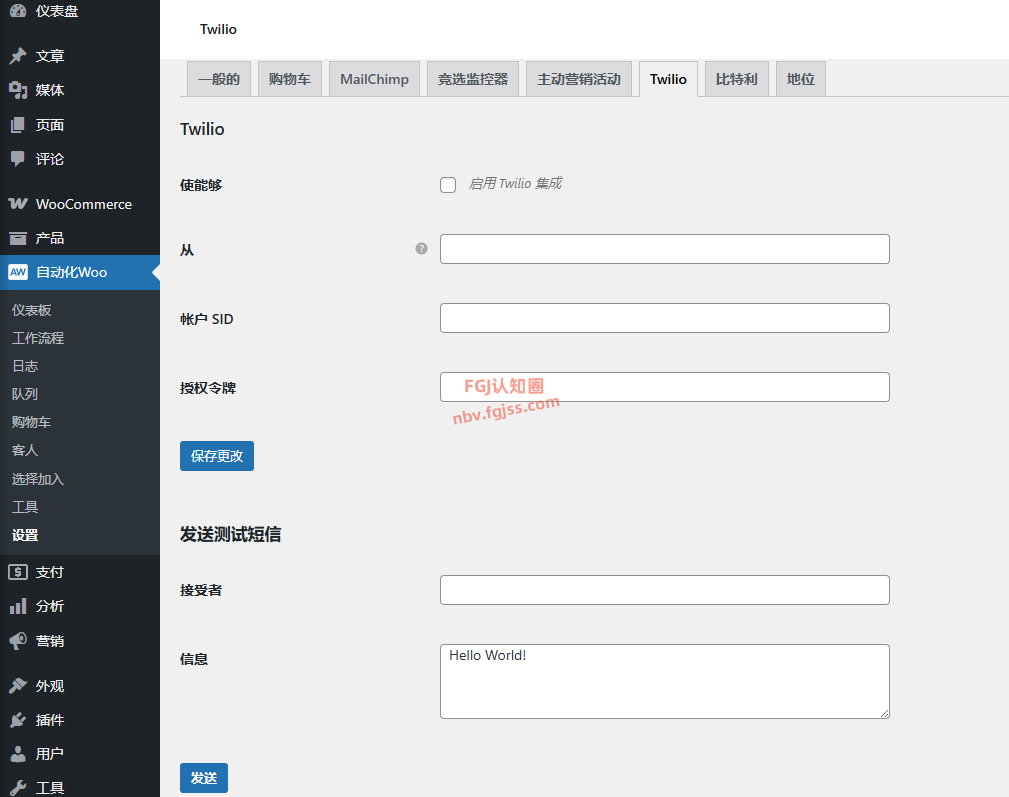Screen dimensions: 1009x797
Task: Open 设置 in the submenu
Action: (x=25, y=535)
